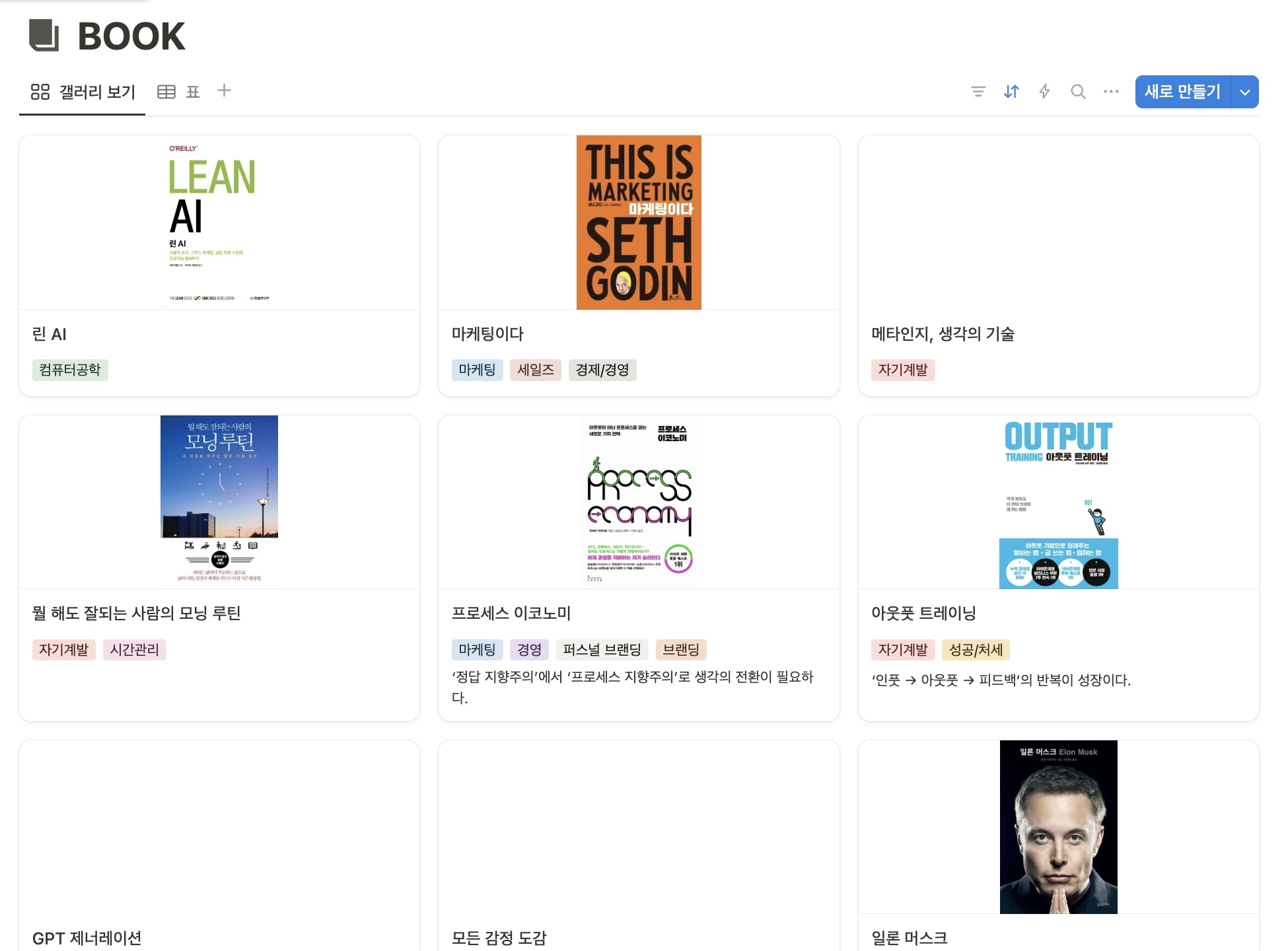
Task: Open the This Is Marketing cover
Action: [x=639, y=223]
